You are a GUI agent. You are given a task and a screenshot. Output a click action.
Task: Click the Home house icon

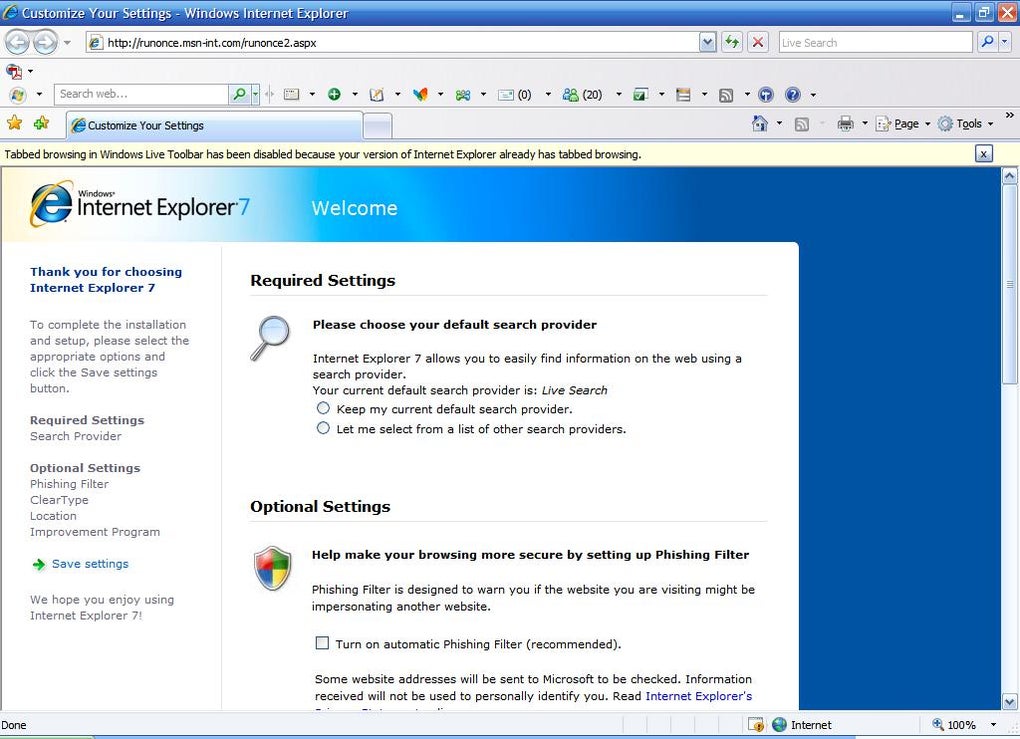760,123
